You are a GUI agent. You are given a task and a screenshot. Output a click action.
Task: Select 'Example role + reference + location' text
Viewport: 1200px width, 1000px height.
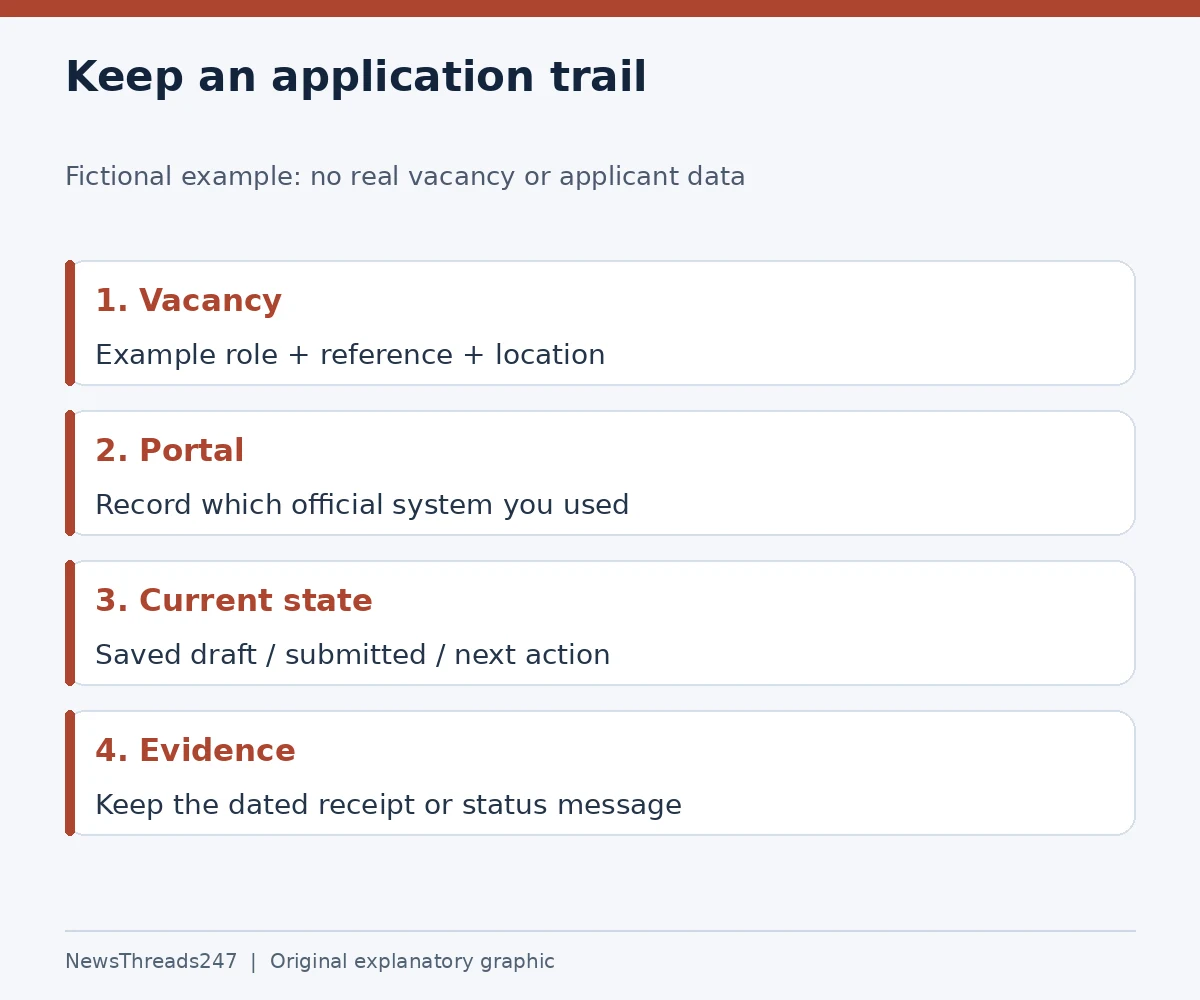350,355
